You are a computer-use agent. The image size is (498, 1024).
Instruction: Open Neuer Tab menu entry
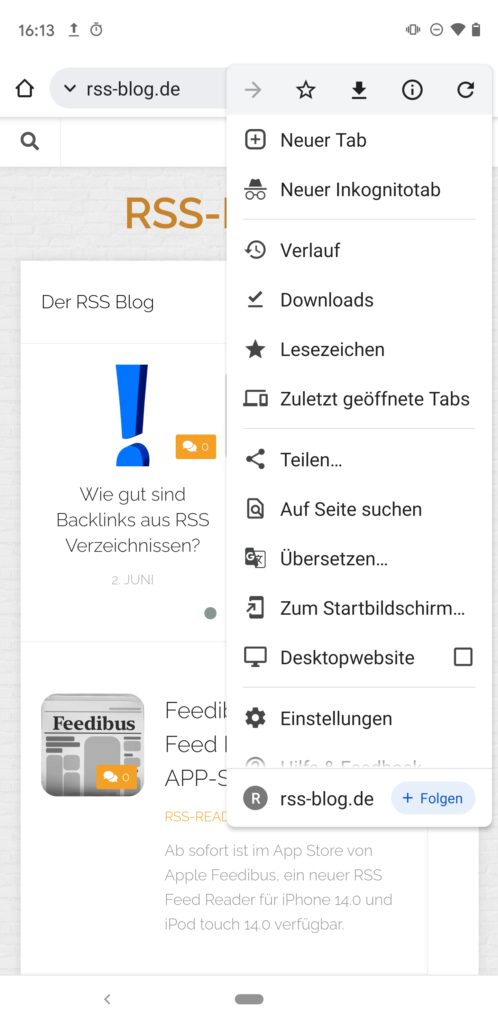[x=359, y=140]
